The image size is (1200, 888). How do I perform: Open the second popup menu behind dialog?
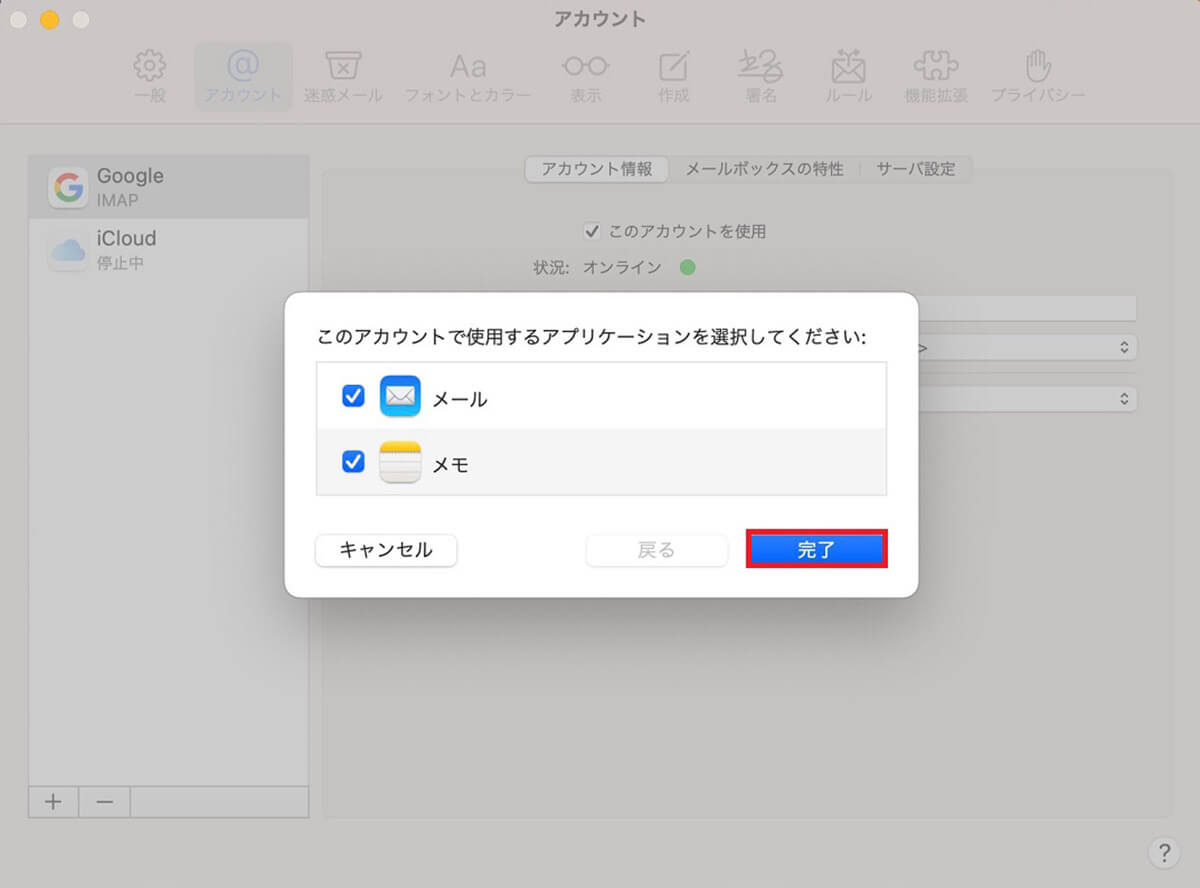1027,398
